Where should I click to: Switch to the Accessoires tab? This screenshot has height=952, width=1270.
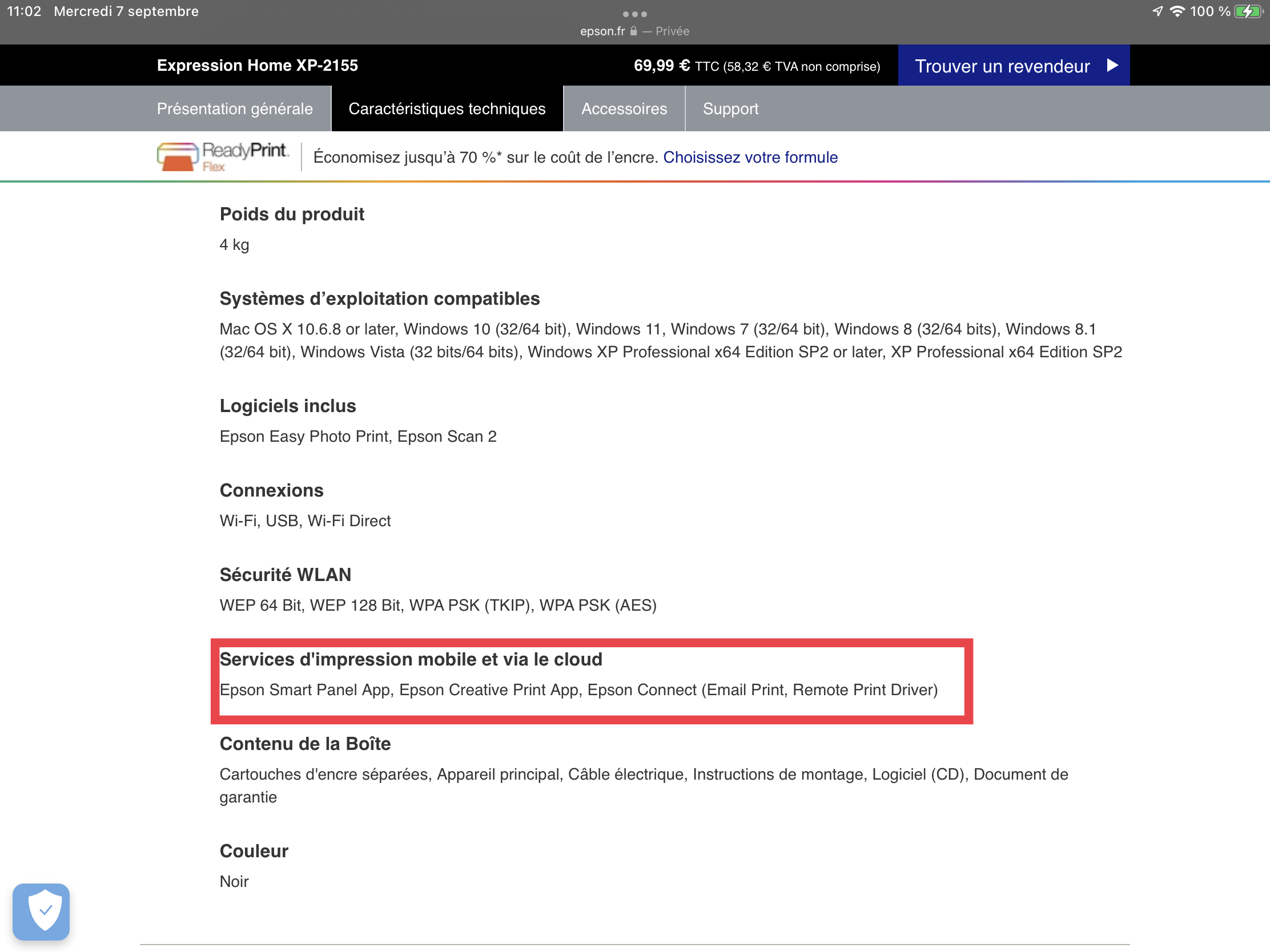624,108
